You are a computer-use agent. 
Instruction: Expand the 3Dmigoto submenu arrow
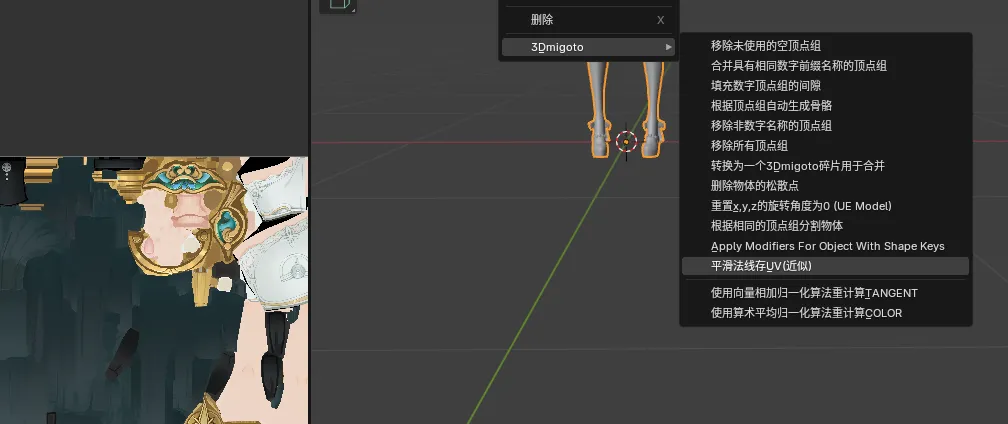[669, 47]
